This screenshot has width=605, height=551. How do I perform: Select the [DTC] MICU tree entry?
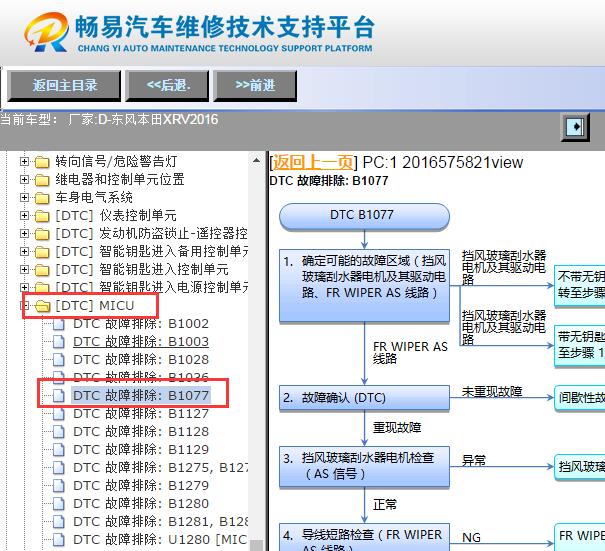pyautogui.click(x=95, y=306)
